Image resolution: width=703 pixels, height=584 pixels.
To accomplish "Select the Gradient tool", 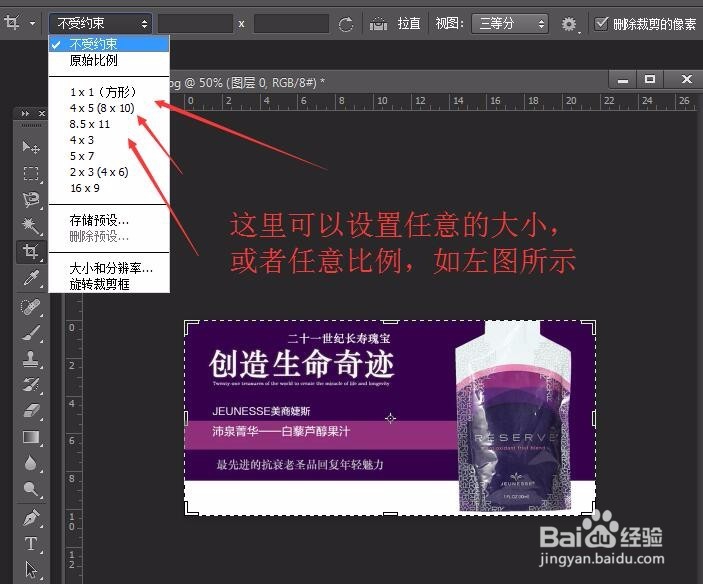I will tap(31, 437).
